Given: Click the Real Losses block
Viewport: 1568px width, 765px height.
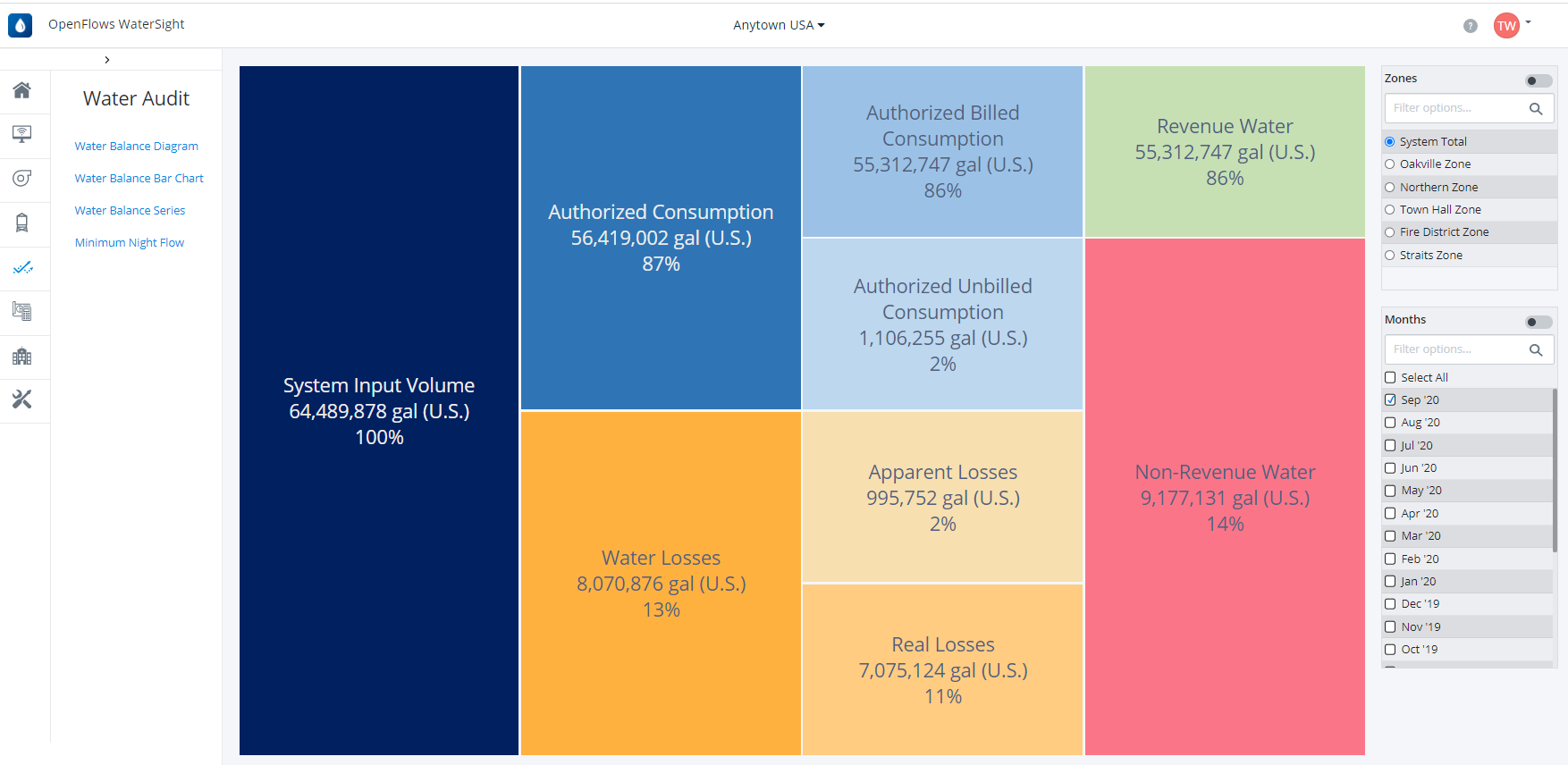Looking at the screenshot, I should coord(942,669).
